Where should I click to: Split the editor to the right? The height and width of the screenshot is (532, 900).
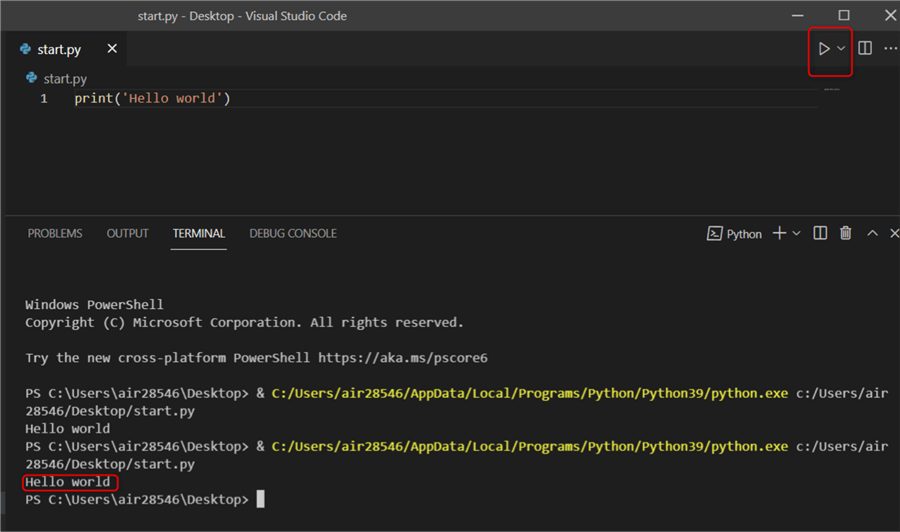865,48
